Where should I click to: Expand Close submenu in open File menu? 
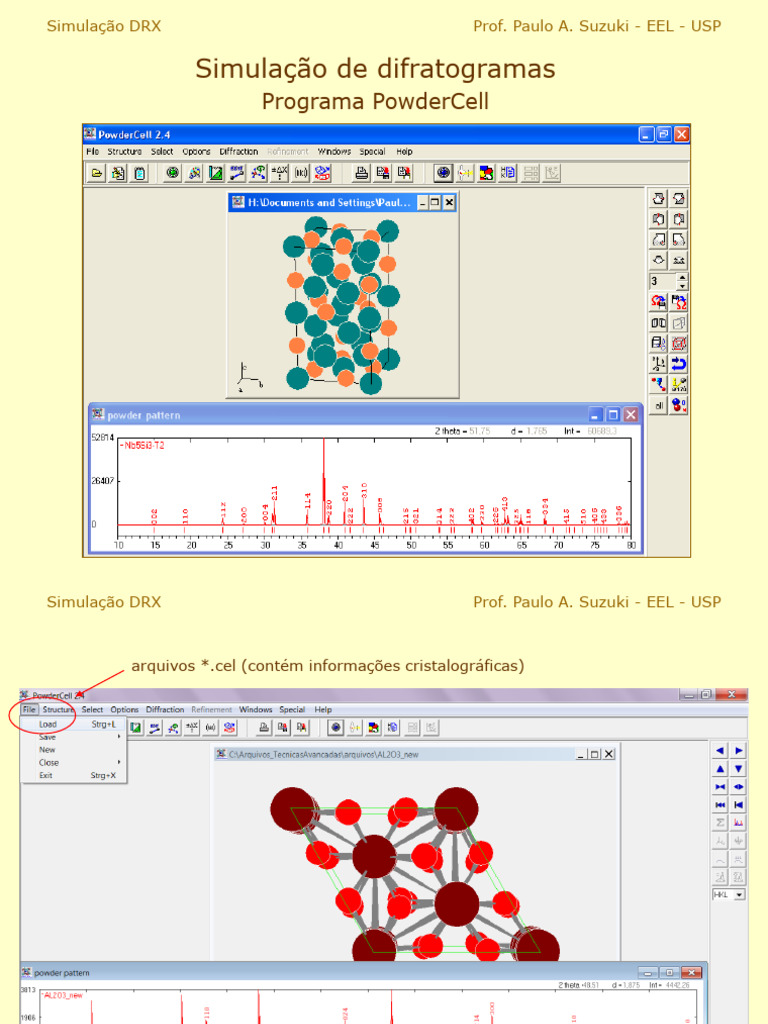(x=74, y=762)
